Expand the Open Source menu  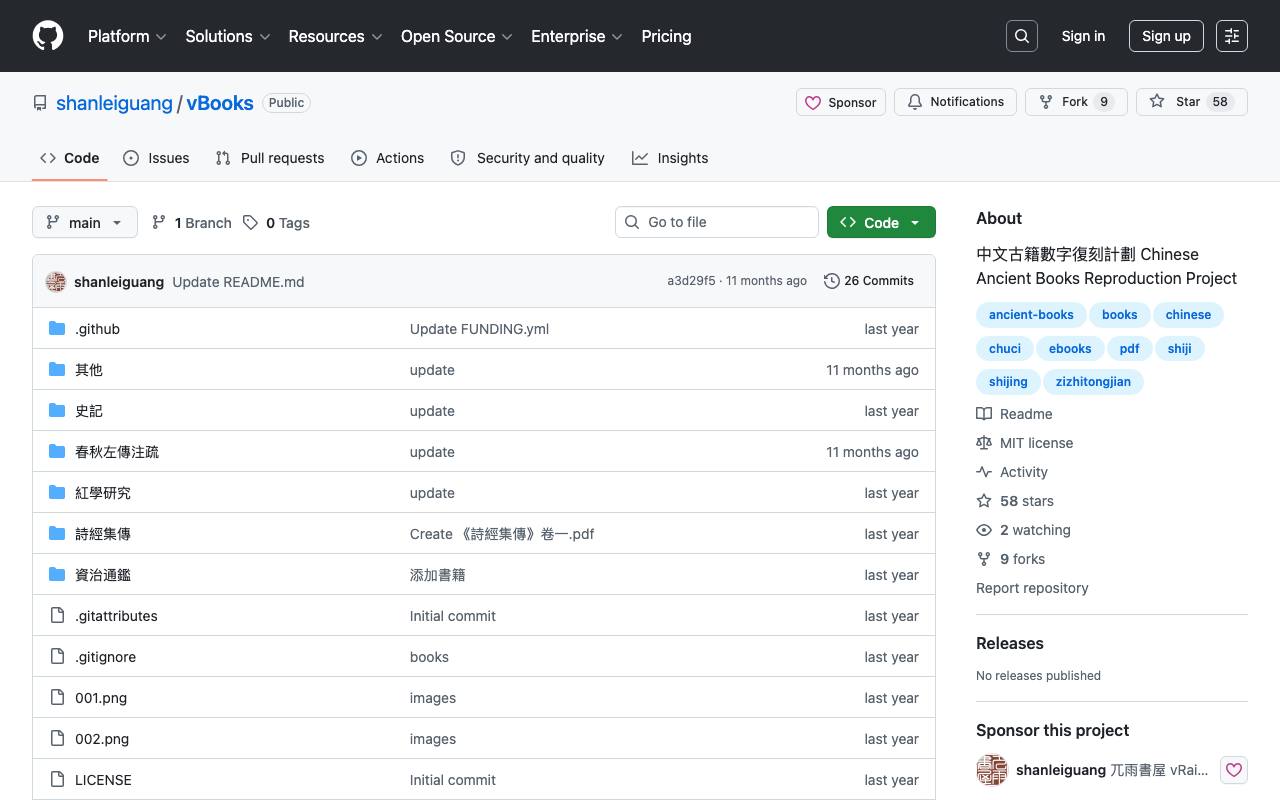tap(457, 36)
